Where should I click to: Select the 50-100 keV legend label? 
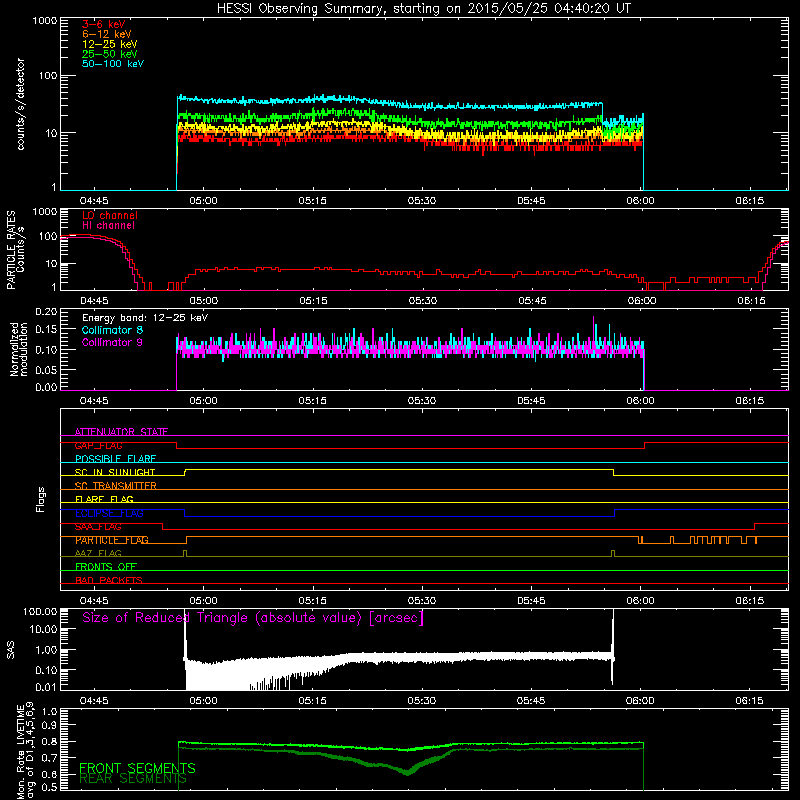[113, 64]
